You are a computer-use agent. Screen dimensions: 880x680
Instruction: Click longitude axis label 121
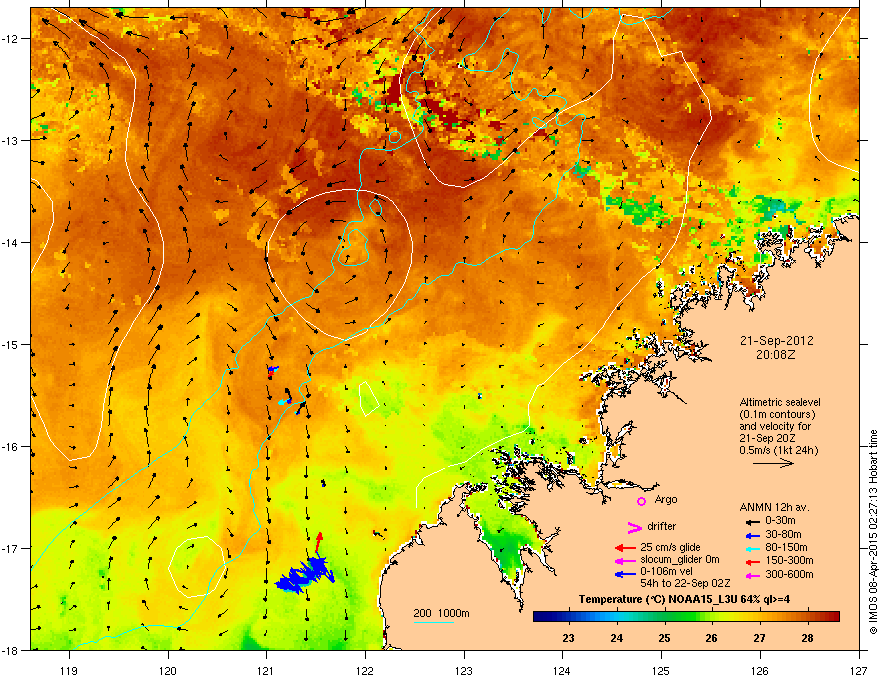pyautogui.click(x=266, y=670)
